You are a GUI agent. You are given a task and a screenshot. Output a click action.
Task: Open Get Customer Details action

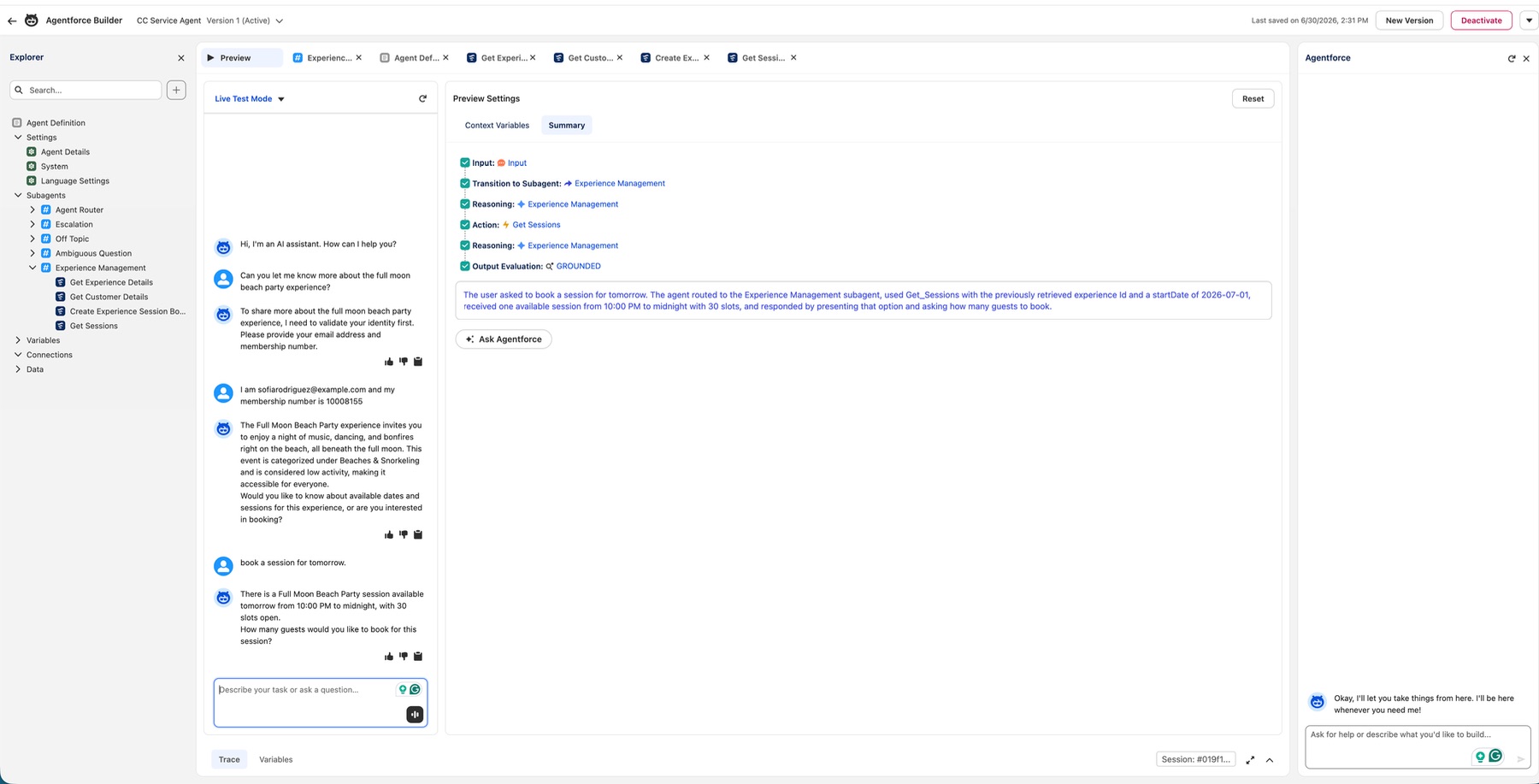[x=108, y=297]
